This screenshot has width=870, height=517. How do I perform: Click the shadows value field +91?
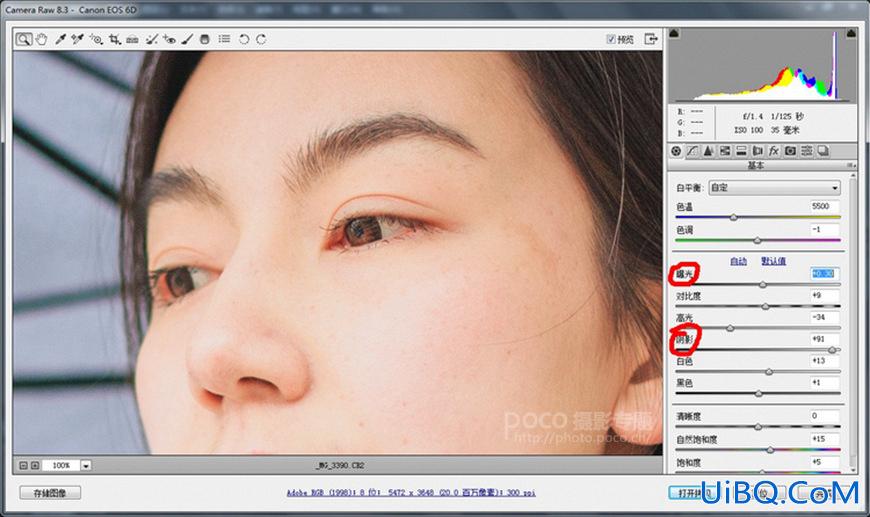coord(825,339)
